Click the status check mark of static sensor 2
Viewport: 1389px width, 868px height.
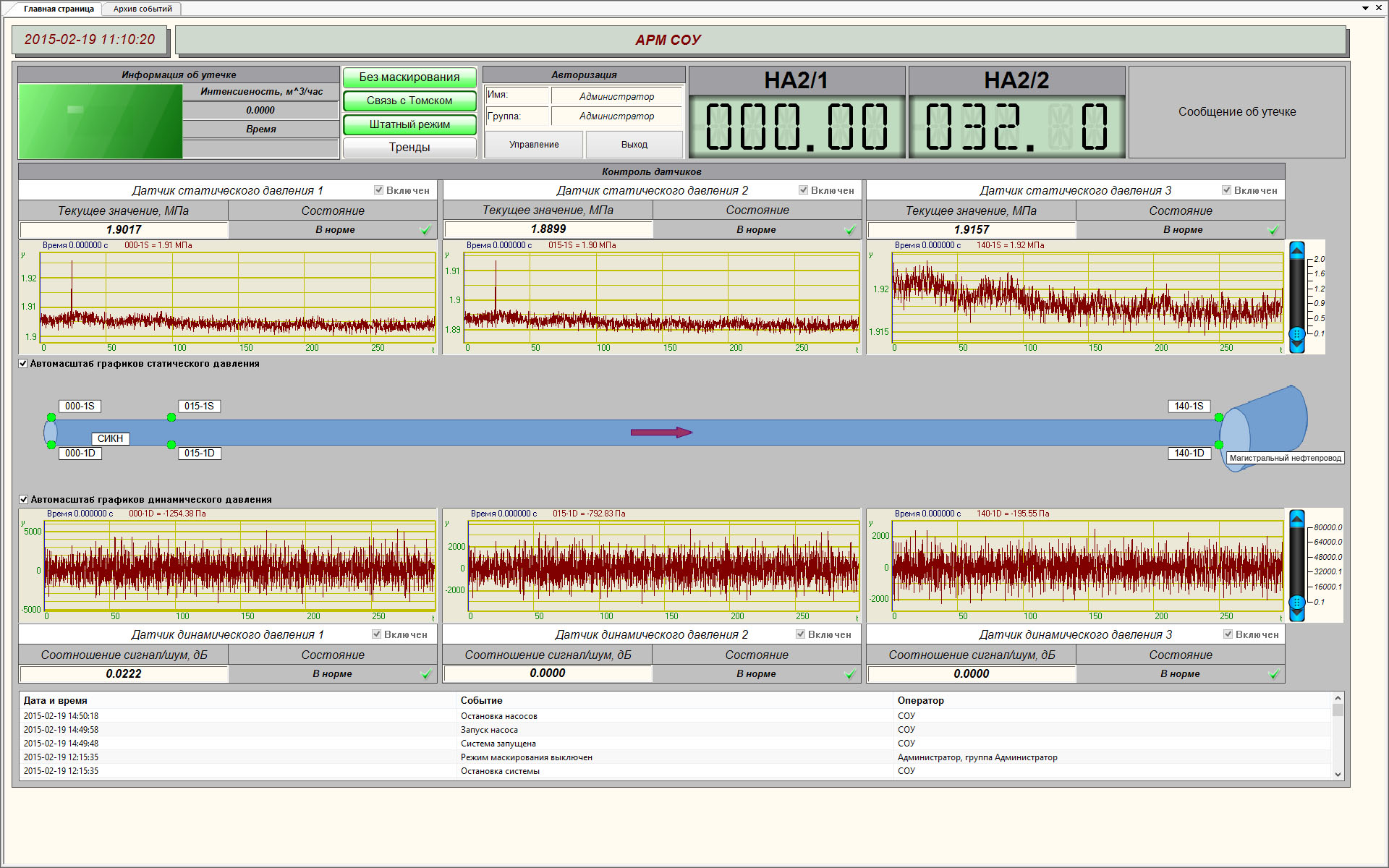tap(850, 230)
